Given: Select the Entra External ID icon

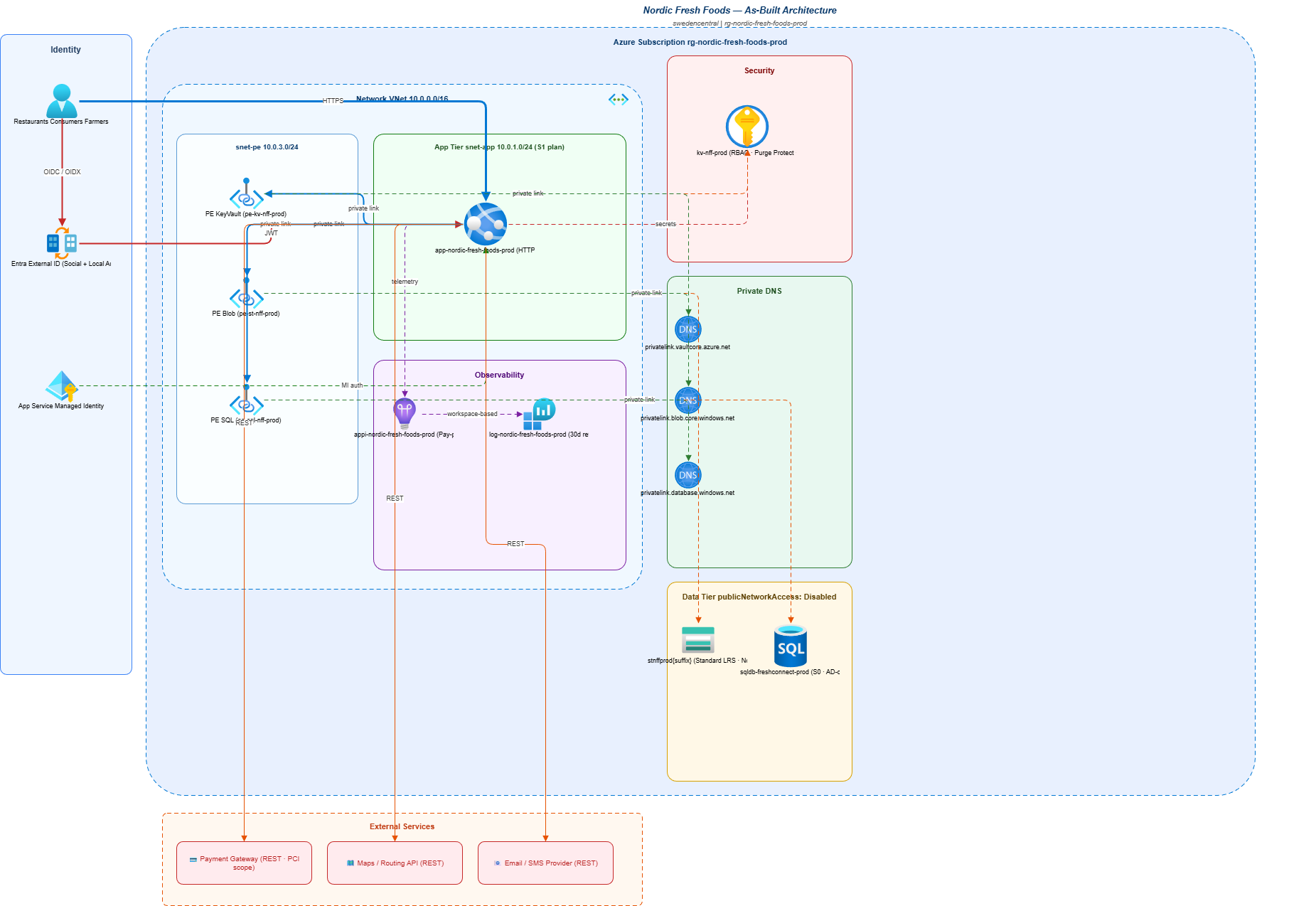Looking at the screenshot, I should point(62,243).
